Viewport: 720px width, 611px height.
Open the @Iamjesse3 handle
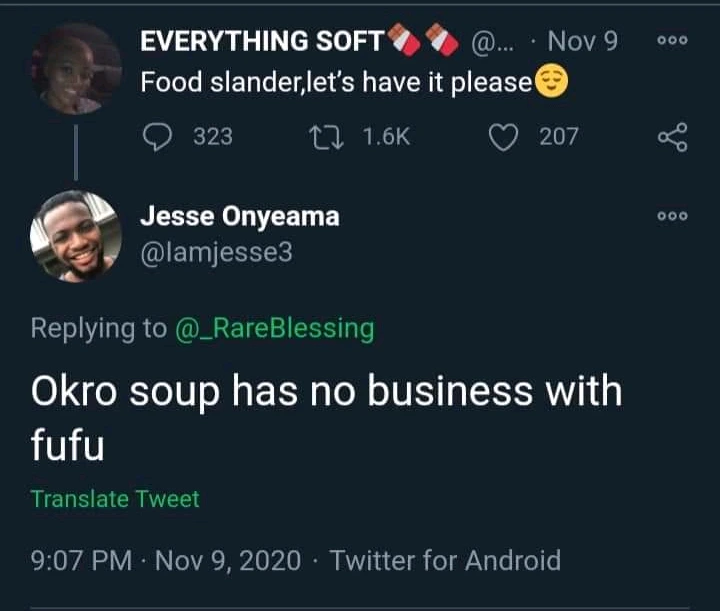click(x=216, y=253)
